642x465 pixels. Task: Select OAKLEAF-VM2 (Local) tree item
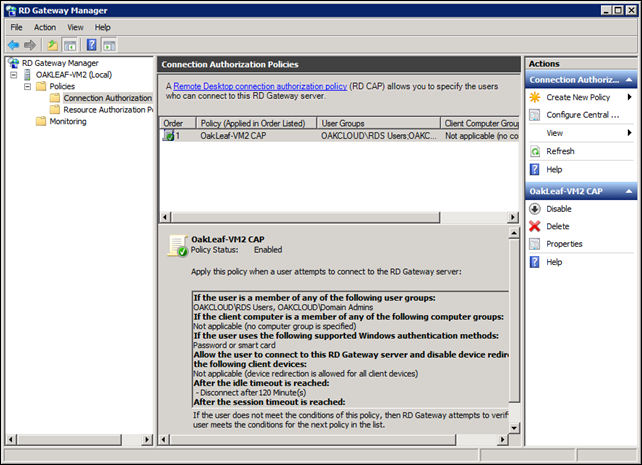(74, 74)
